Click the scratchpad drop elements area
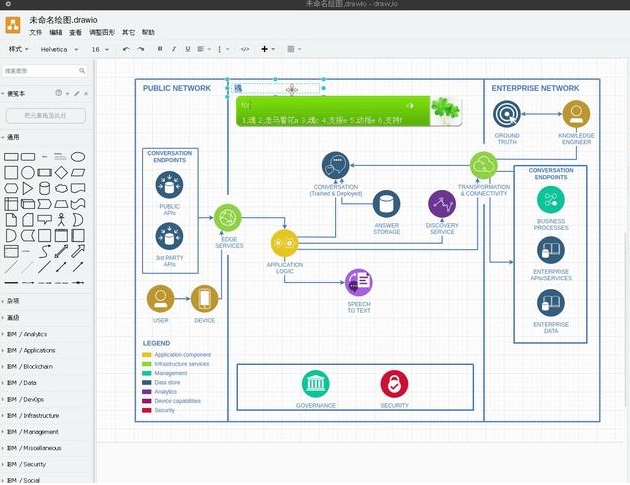The image size is (630, 485). pyautogui.click(x=45, y=116)
